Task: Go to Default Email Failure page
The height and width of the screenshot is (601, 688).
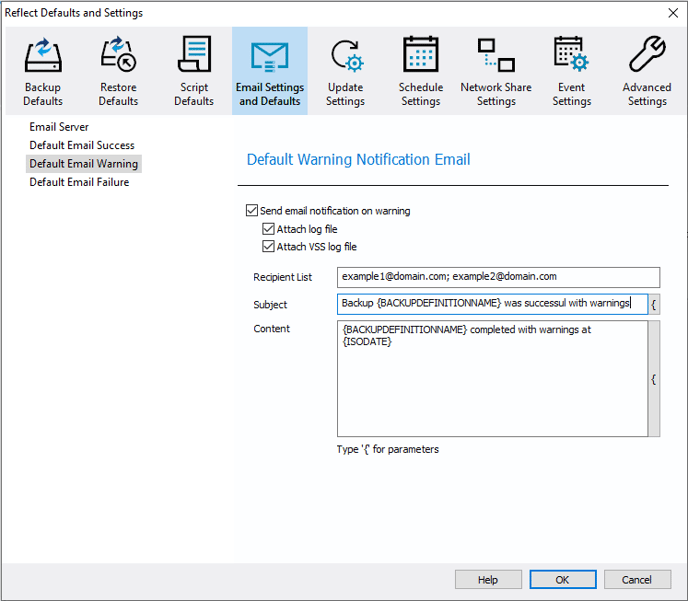Action: [79, 182]
